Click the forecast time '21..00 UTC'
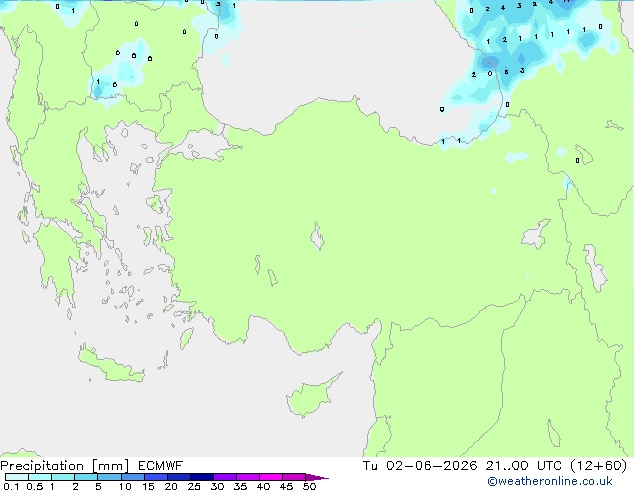 [x=524, y=466]
